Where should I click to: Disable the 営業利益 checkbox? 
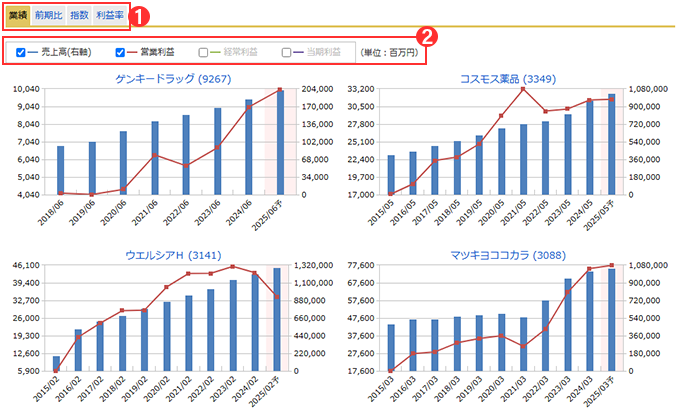120,52
